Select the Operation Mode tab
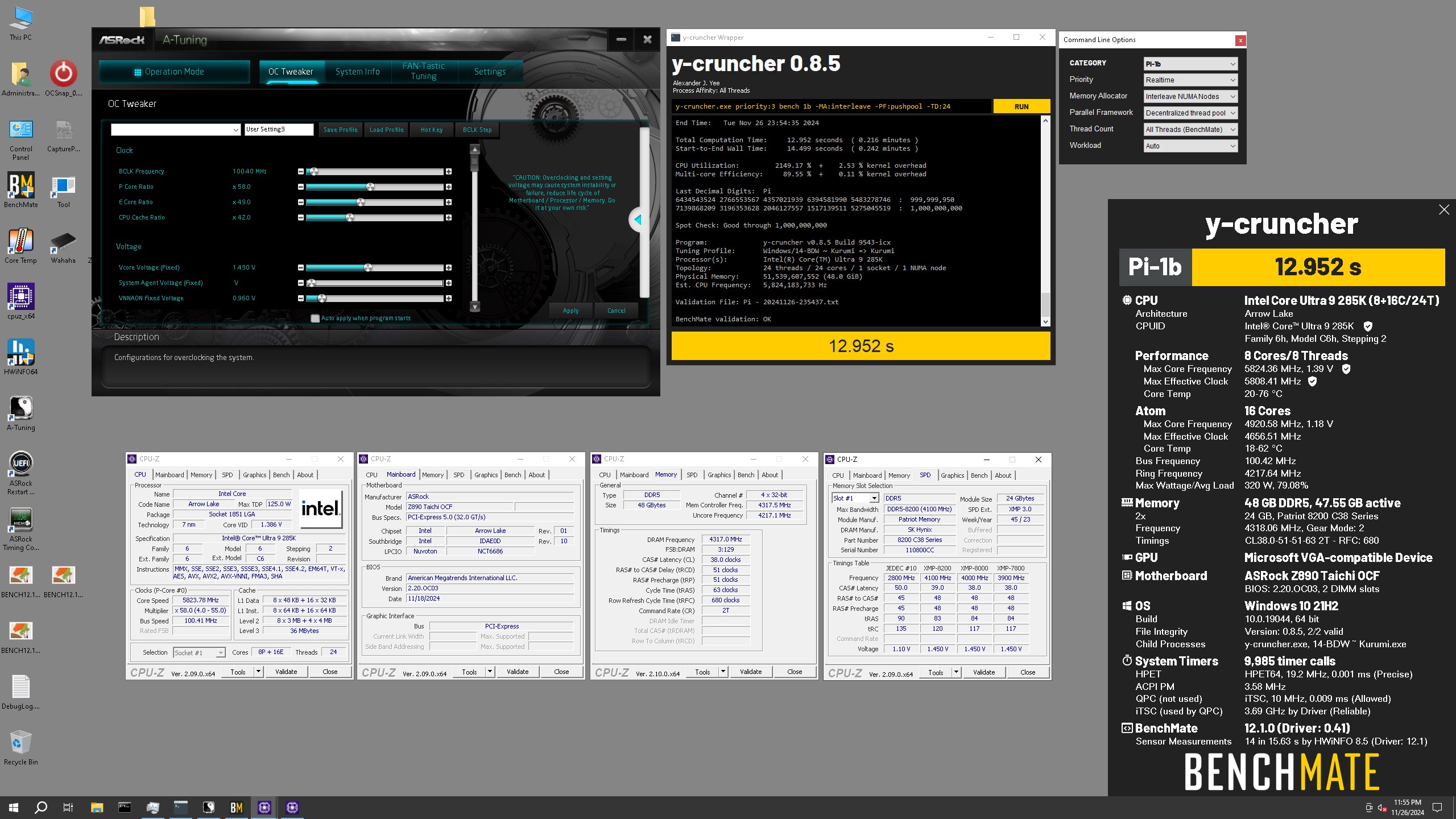 coord(174,72)
